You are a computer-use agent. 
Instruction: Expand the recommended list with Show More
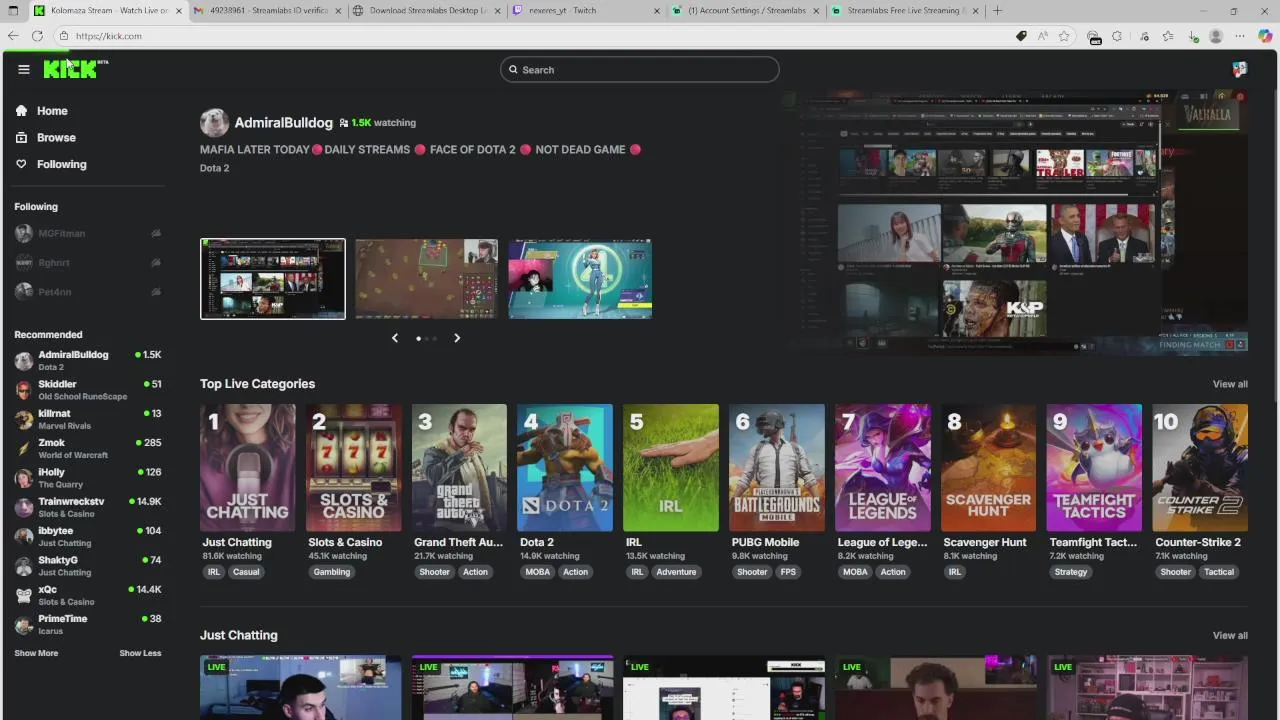(36, 653)
